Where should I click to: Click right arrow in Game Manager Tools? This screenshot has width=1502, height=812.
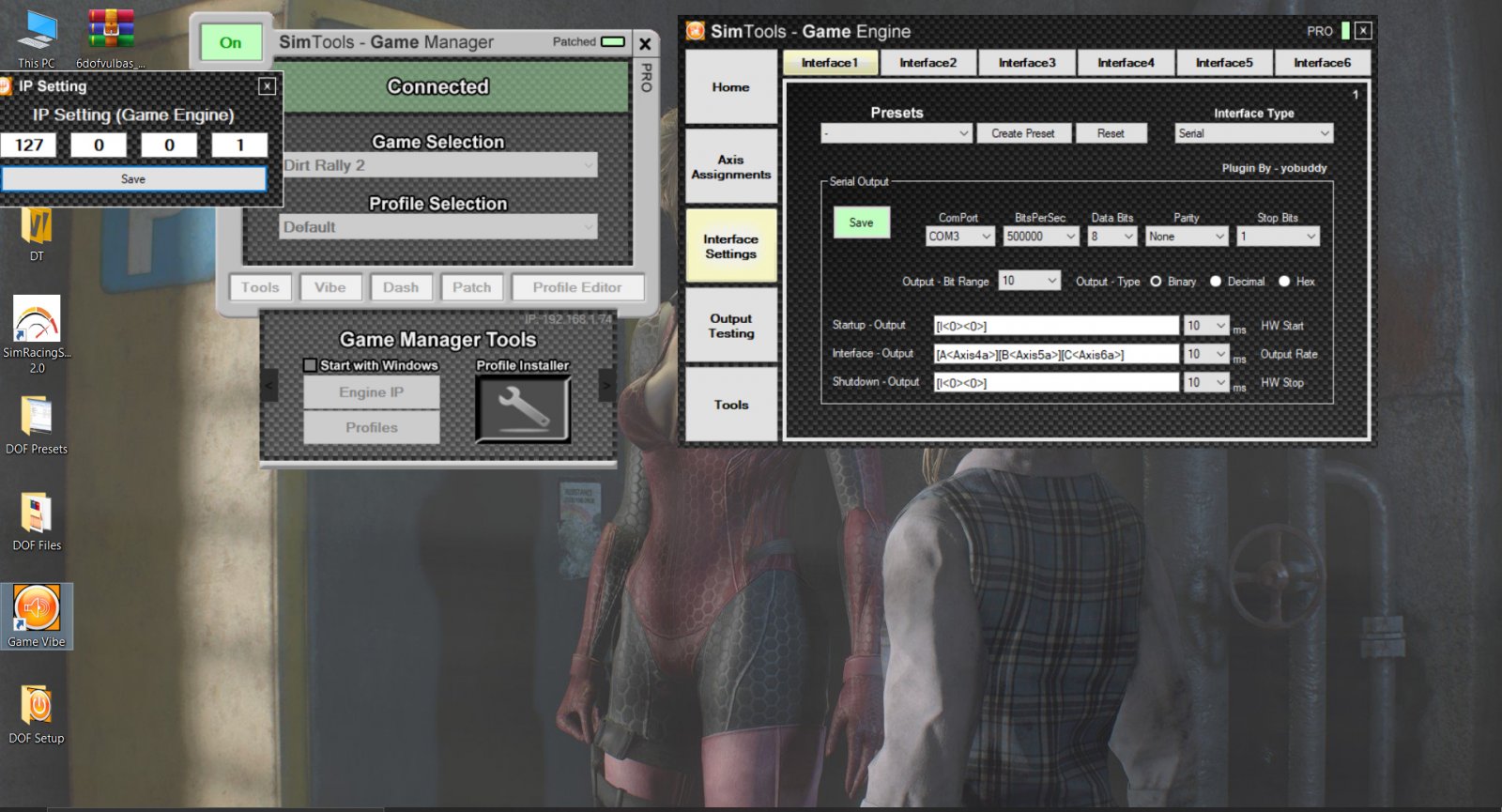point(606,386)
